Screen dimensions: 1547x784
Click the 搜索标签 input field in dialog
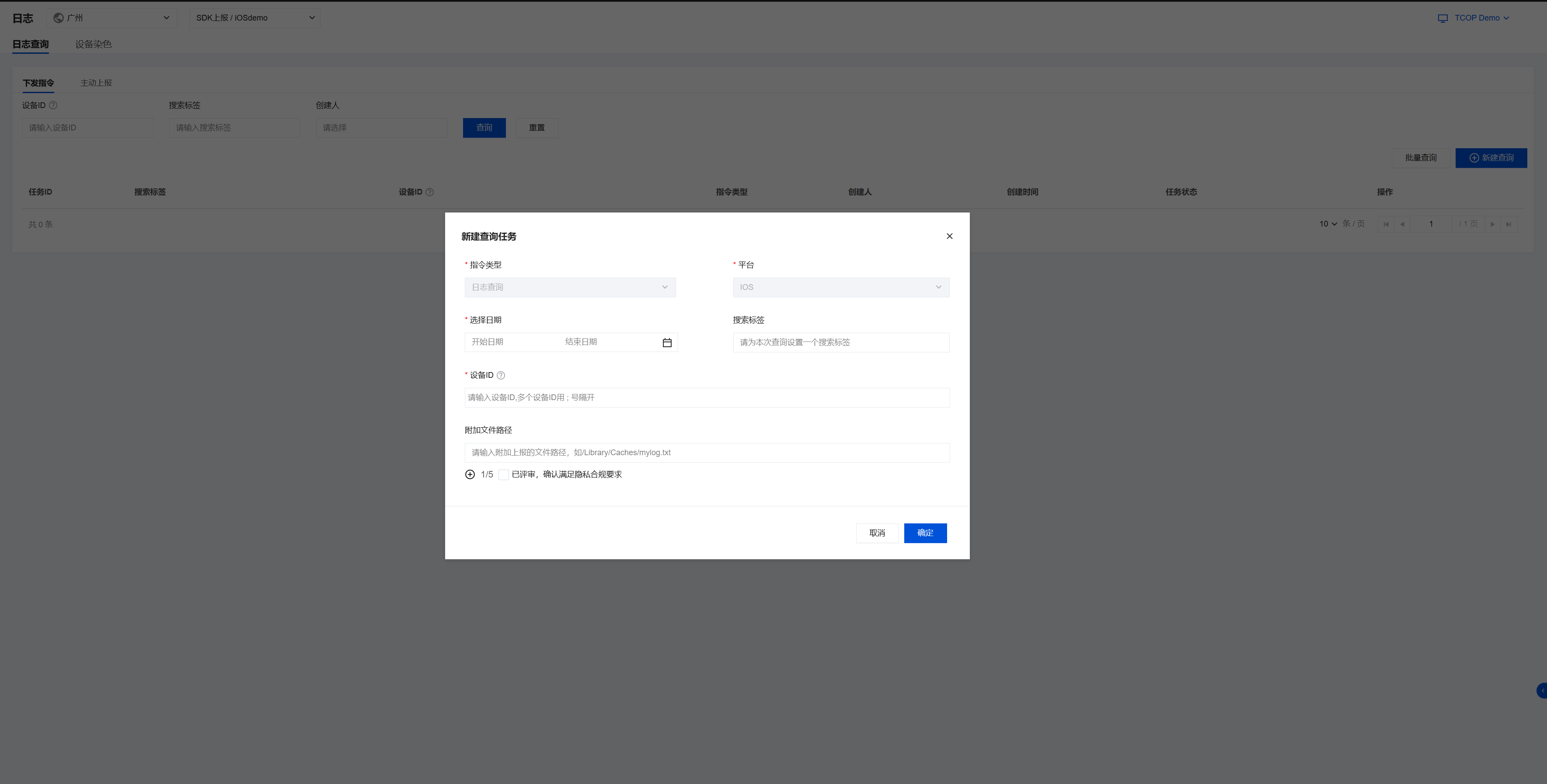(x=841, y=342)
